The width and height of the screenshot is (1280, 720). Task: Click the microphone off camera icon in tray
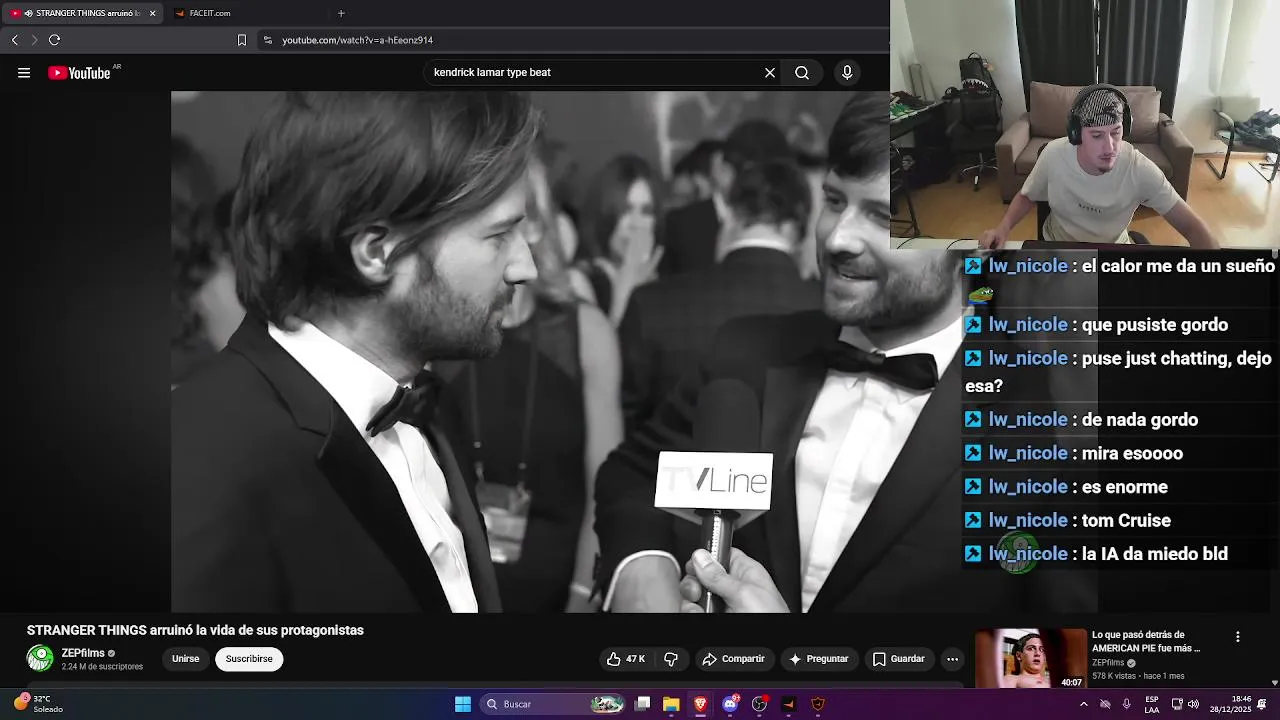(x=1105, y=704)
